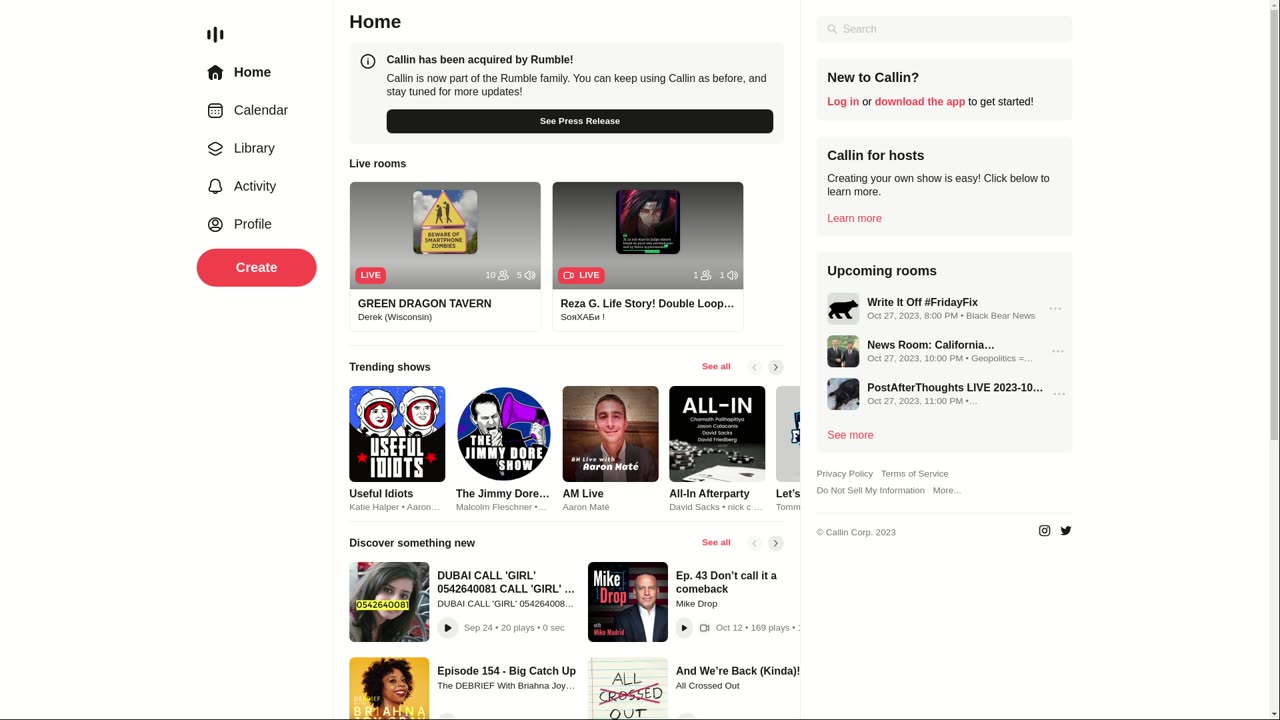The height and width of the screenshot is (720, 1280).
Task: Click Do Not Sell My Information
Action: point(870,491)
